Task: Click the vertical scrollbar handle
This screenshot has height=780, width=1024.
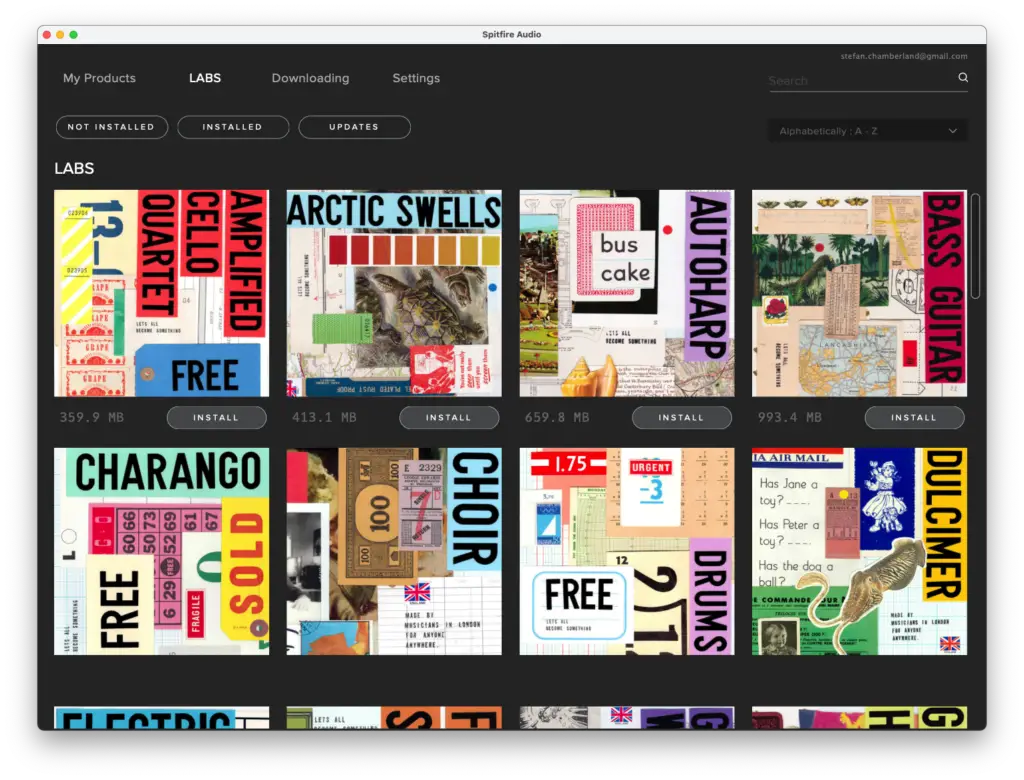Action: coord(975,246)
